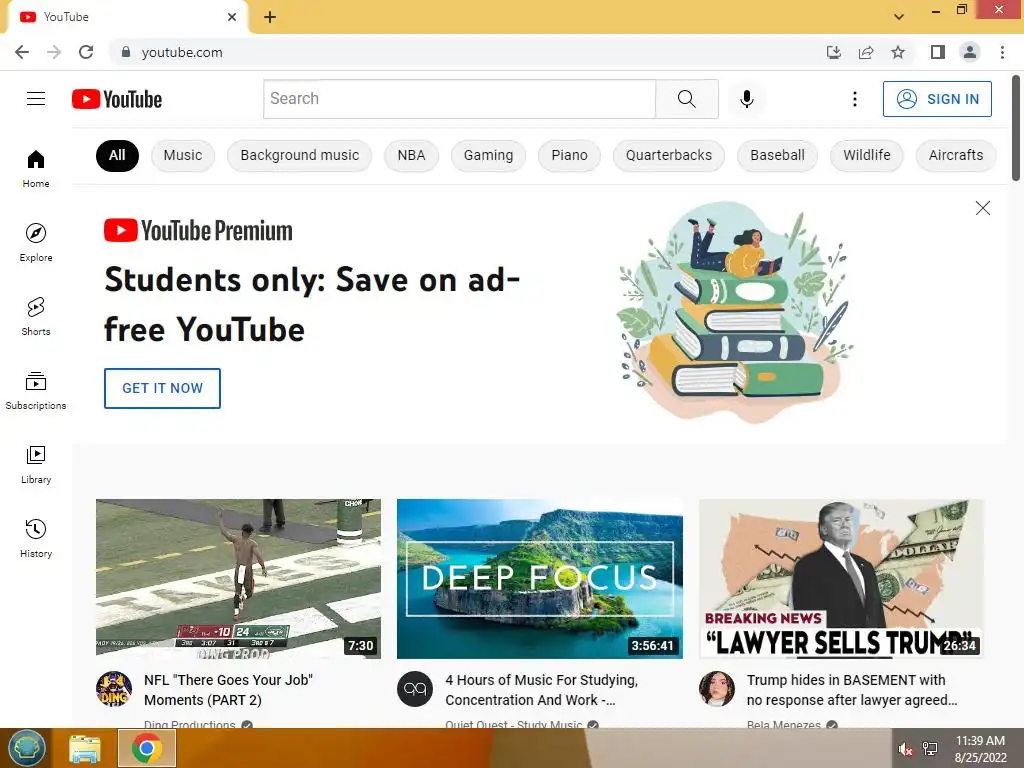Click browser forward arrow
Viewport: 1024px width, 768px height.
pos(54,52)
